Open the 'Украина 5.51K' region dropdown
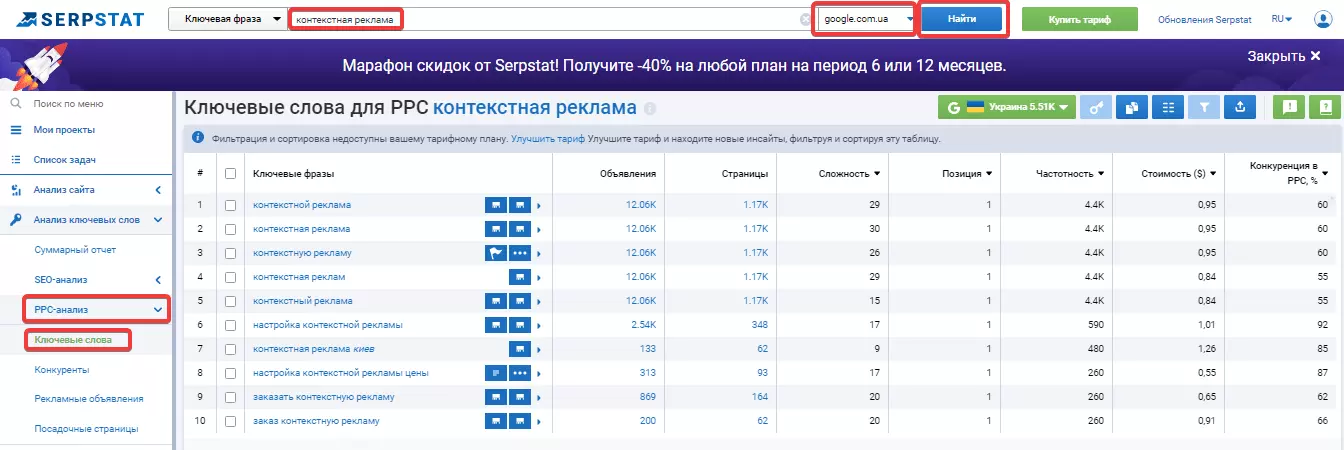 pos(1007,107)
